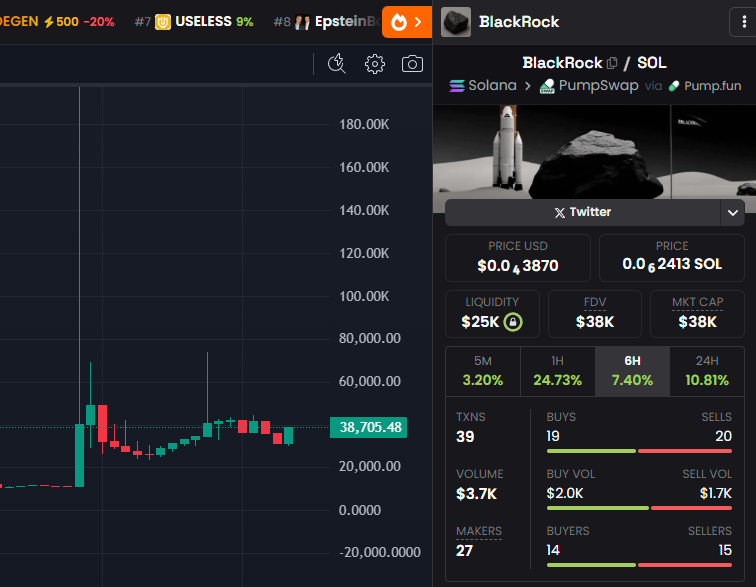The height and width of the screenshot is (587, 756).
Task: Click the buy vol versus sell vol bar
Action: click(639, 508)
